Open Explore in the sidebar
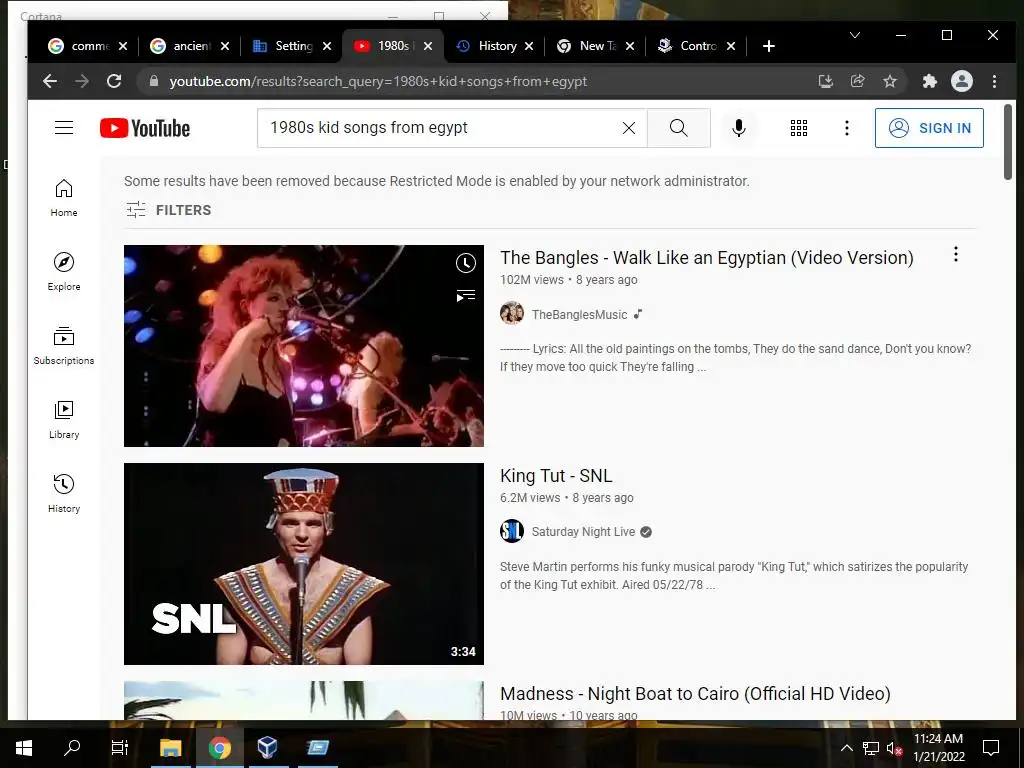Screen dimensions: 1024x768 pyautogui.click(x=64, y=272)
